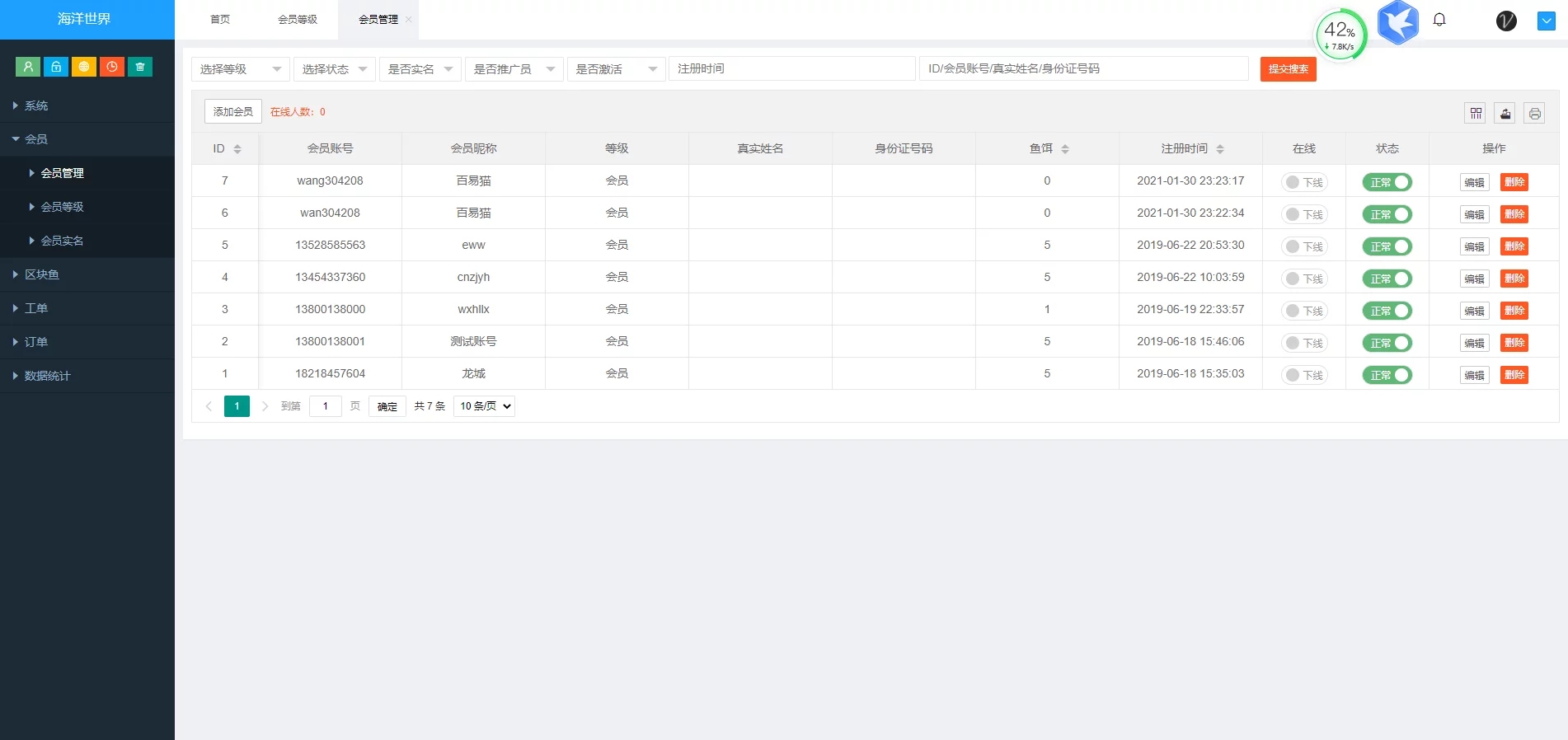Toggle 正常 status switch for member ID 5
Image resolution: width=1568 pixels, height=740 pixels.
click(1387, 246)
